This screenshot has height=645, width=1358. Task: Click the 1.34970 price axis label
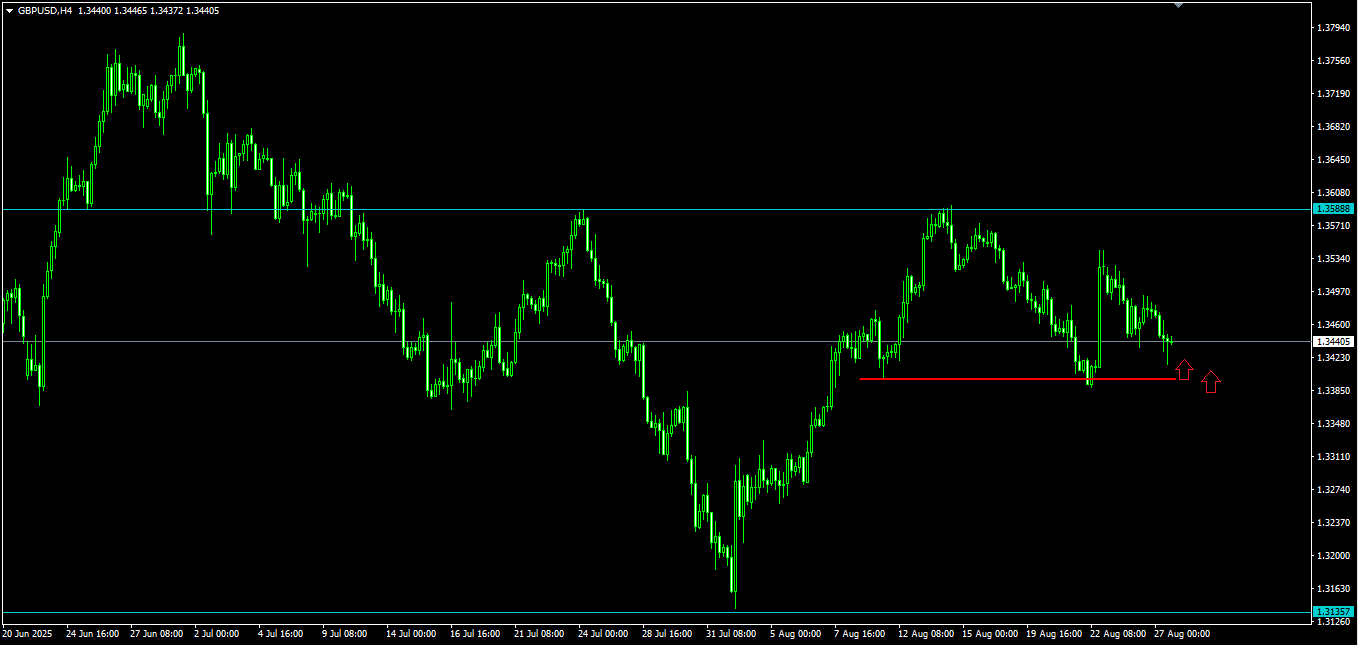tap(1335, 292)
